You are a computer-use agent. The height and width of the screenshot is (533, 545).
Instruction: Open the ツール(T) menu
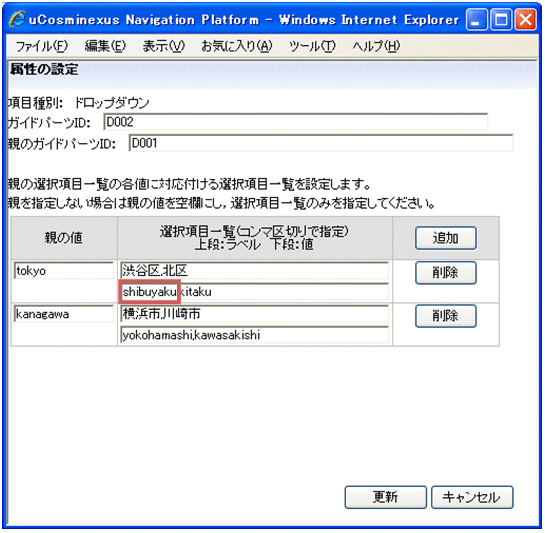click(312, 46)
